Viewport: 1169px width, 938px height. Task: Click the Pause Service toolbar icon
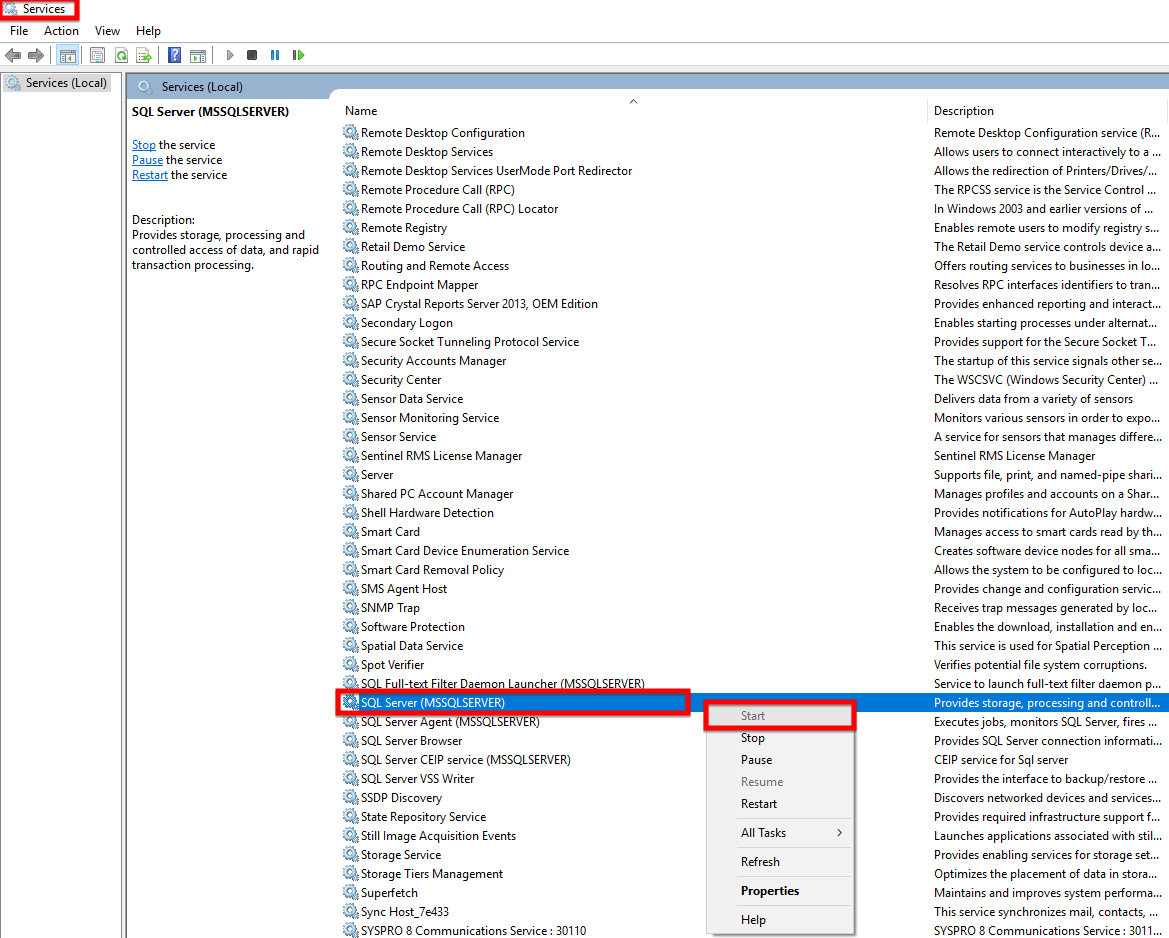(275, 55)
